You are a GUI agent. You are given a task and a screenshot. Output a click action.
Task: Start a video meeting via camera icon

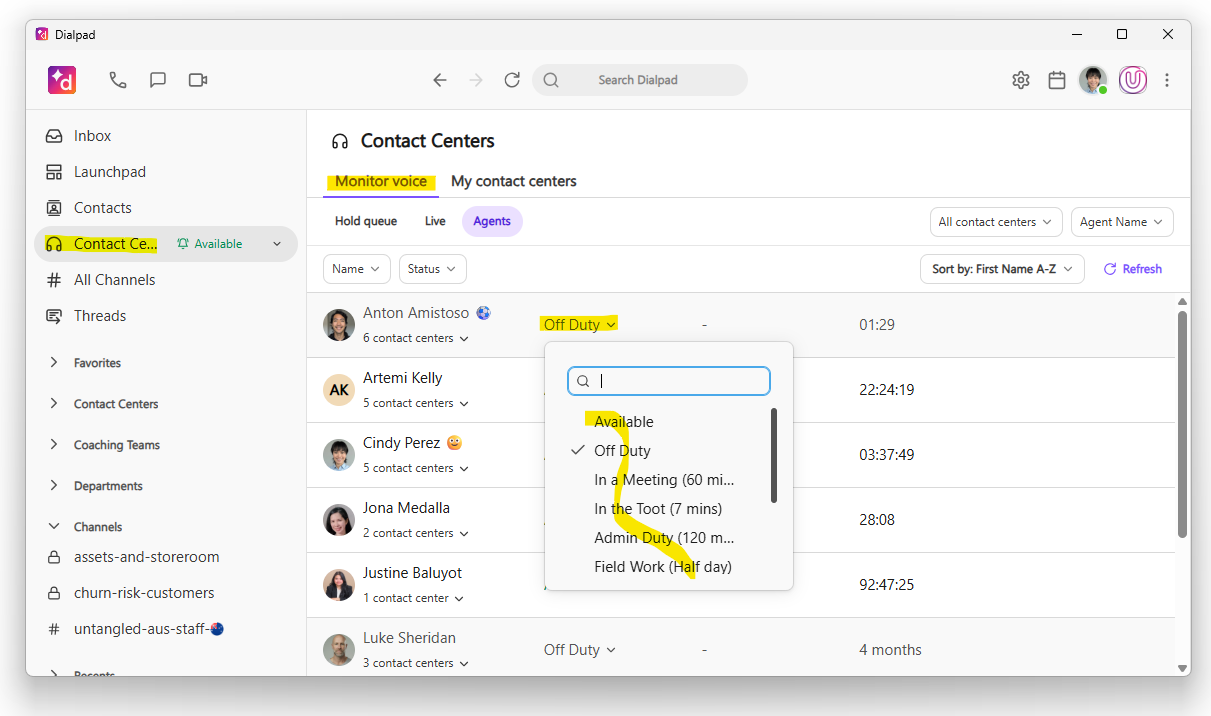tap(198, 80)
